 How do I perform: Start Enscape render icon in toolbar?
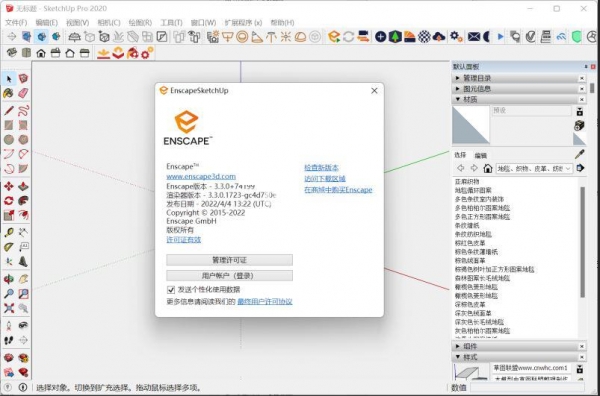(334, 37)
